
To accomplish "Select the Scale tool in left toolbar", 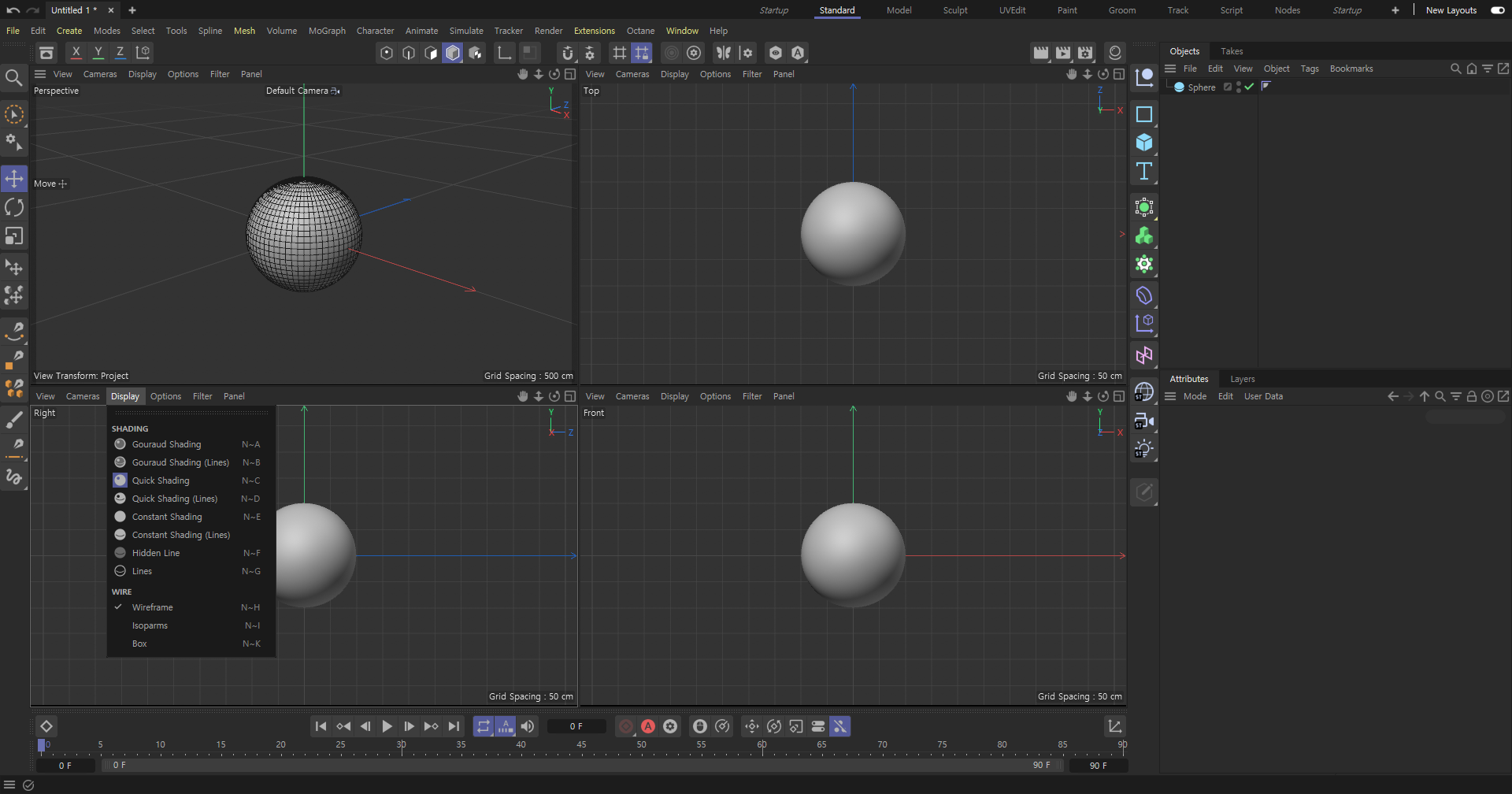I will tap(14, 236).
